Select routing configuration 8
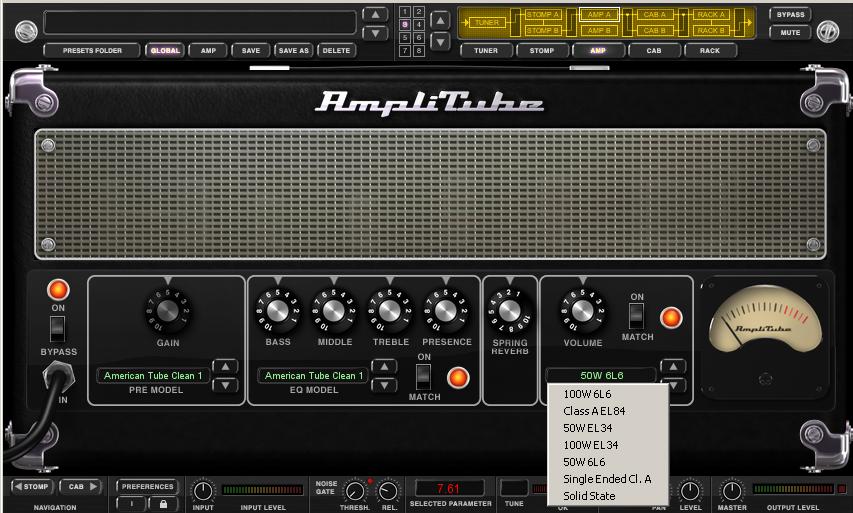 point(418,51)
